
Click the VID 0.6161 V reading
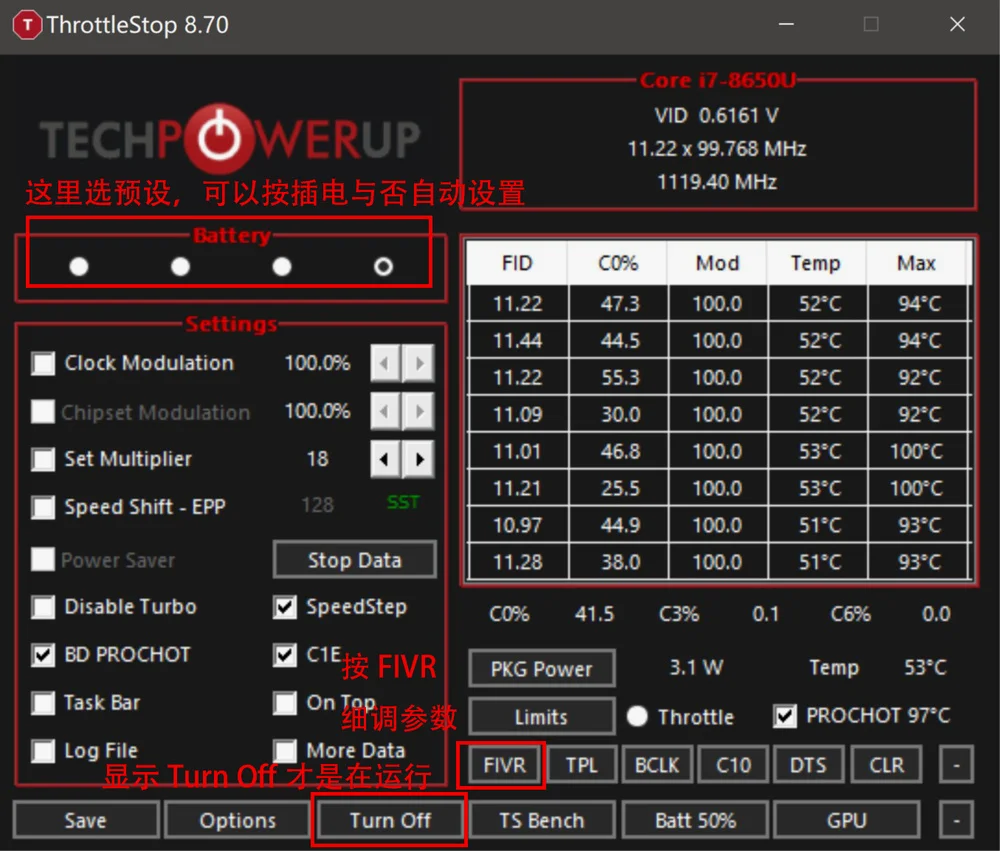point(717,115)
